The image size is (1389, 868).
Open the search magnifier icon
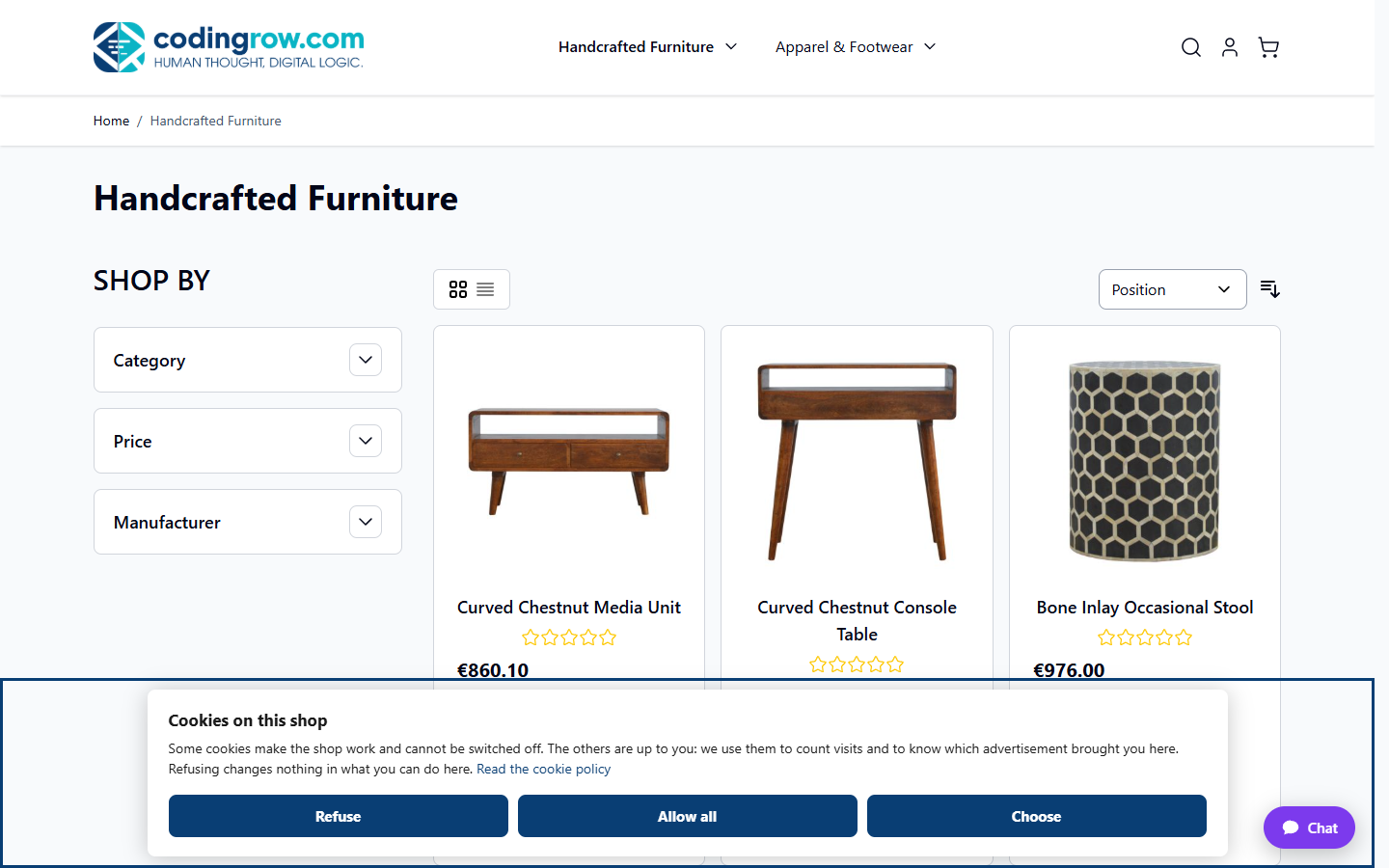(x=1191, y=47)
